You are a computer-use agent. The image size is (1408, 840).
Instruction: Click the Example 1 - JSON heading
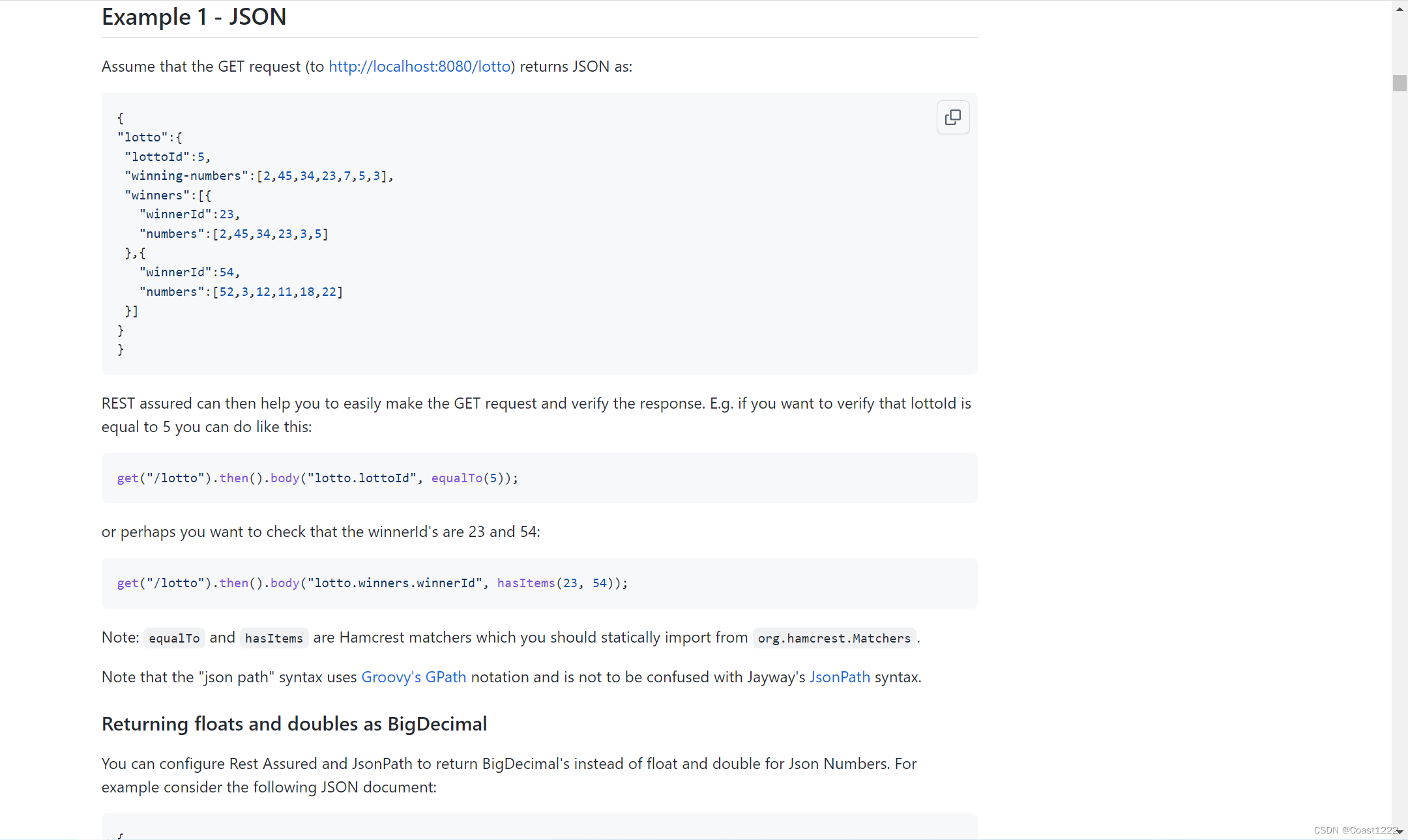coord(194,17)
